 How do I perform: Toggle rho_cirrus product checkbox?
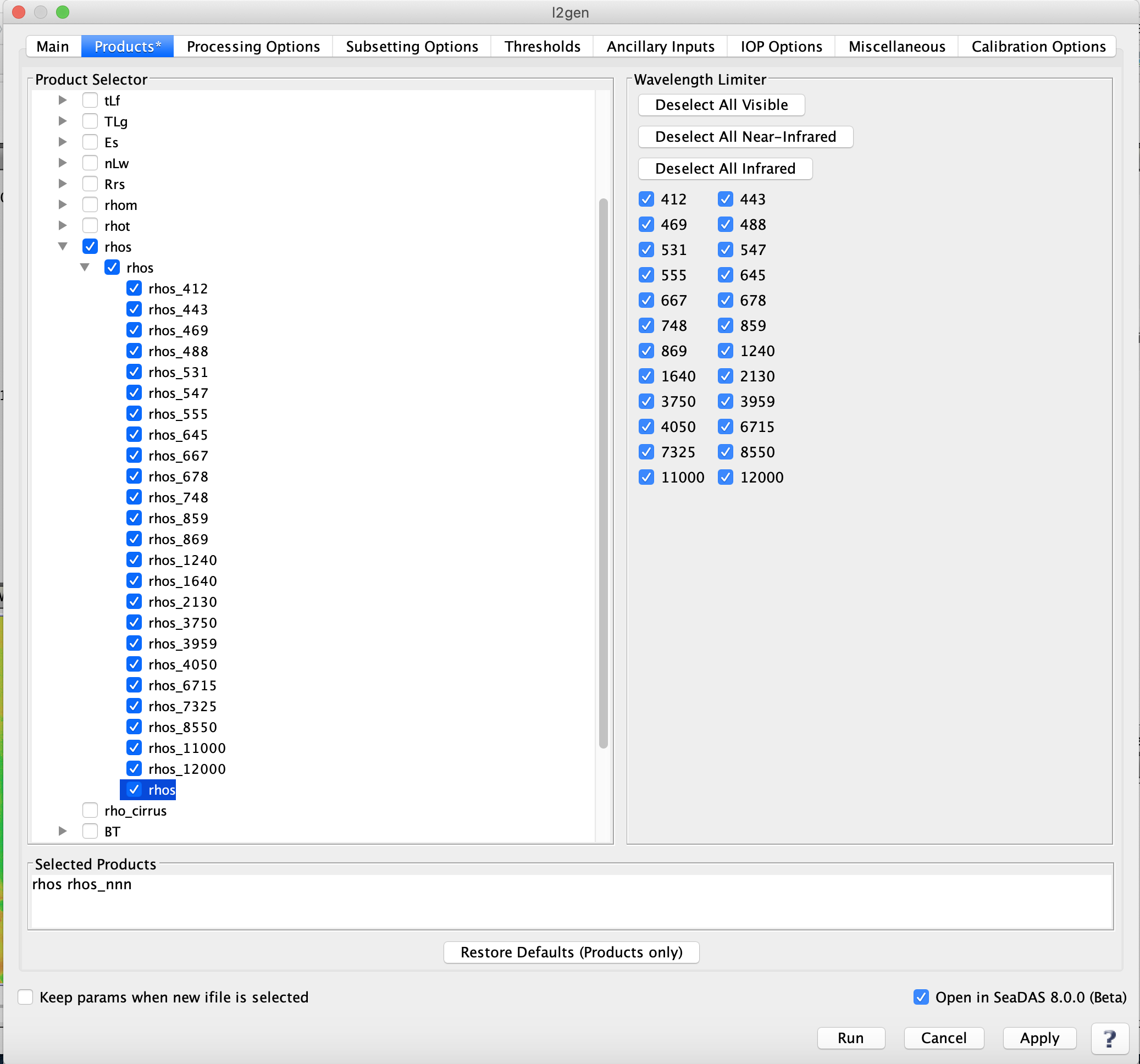(x=90, y=810)
